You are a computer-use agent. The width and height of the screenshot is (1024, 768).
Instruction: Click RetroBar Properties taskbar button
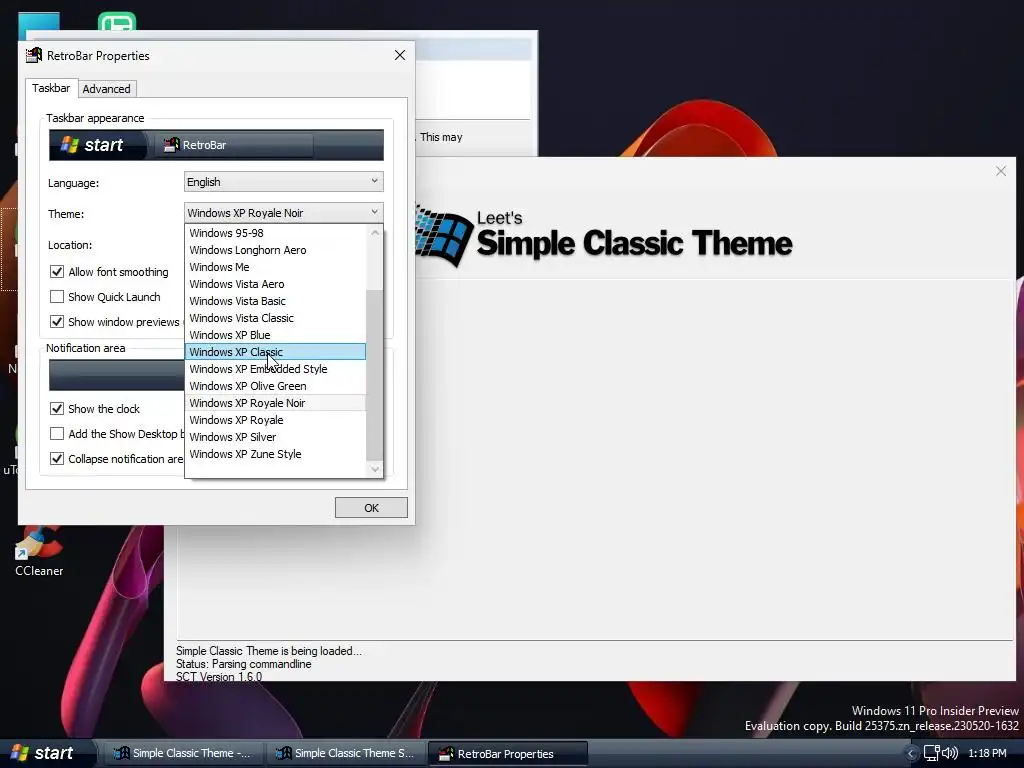pos(508,754)
